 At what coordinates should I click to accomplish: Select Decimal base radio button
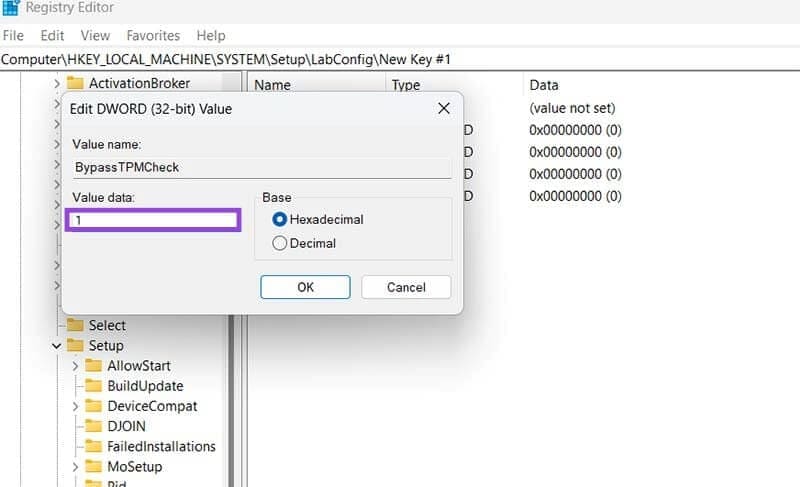280,243
